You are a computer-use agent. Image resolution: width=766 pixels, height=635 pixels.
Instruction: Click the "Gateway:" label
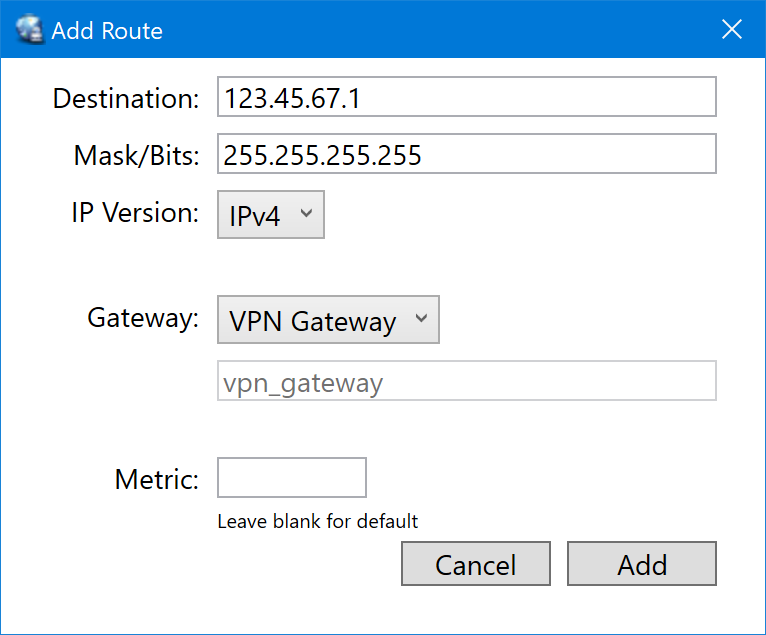tap(143, 318)
